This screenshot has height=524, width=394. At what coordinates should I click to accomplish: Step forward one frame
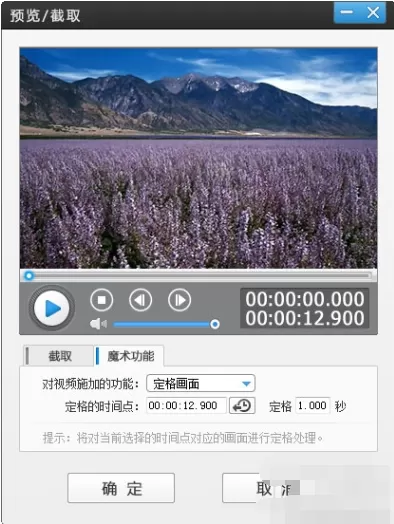(179, 300)
